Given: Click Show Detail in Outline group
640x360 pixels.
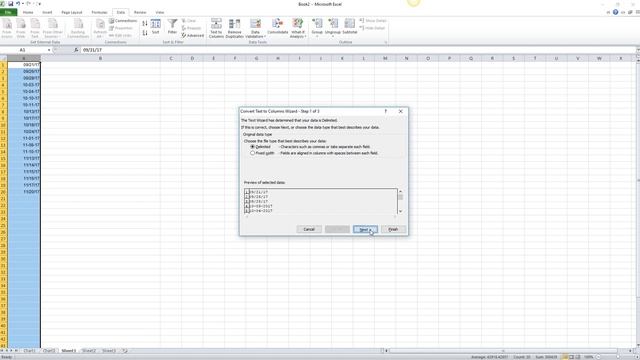Looking at the screenshot, I should pyautogui.click(x=373, y=20).
